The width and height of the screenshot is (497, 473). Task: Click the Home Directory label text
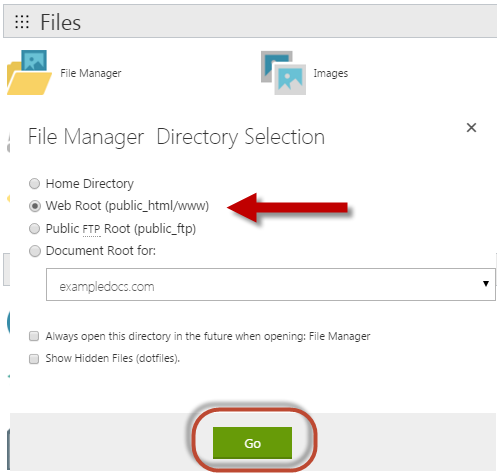point(90,184)
